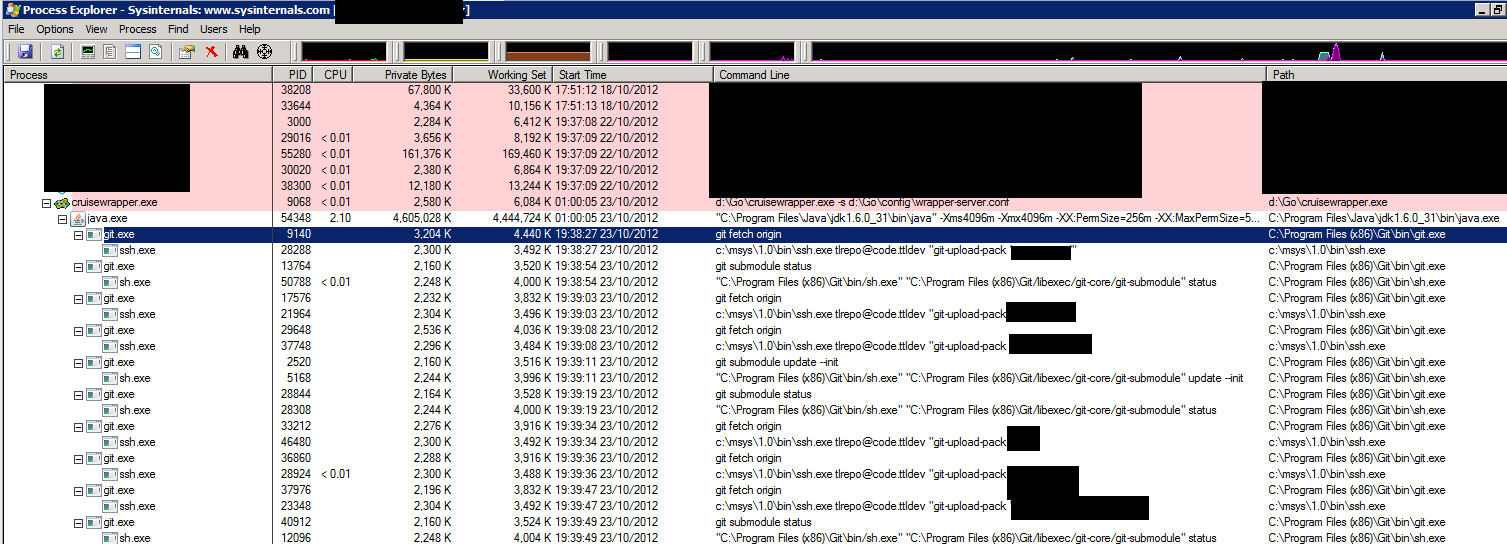
Task: Click icon of ssh.exe PID 28288
Action: pyautogui.click(x=110, y=250)
